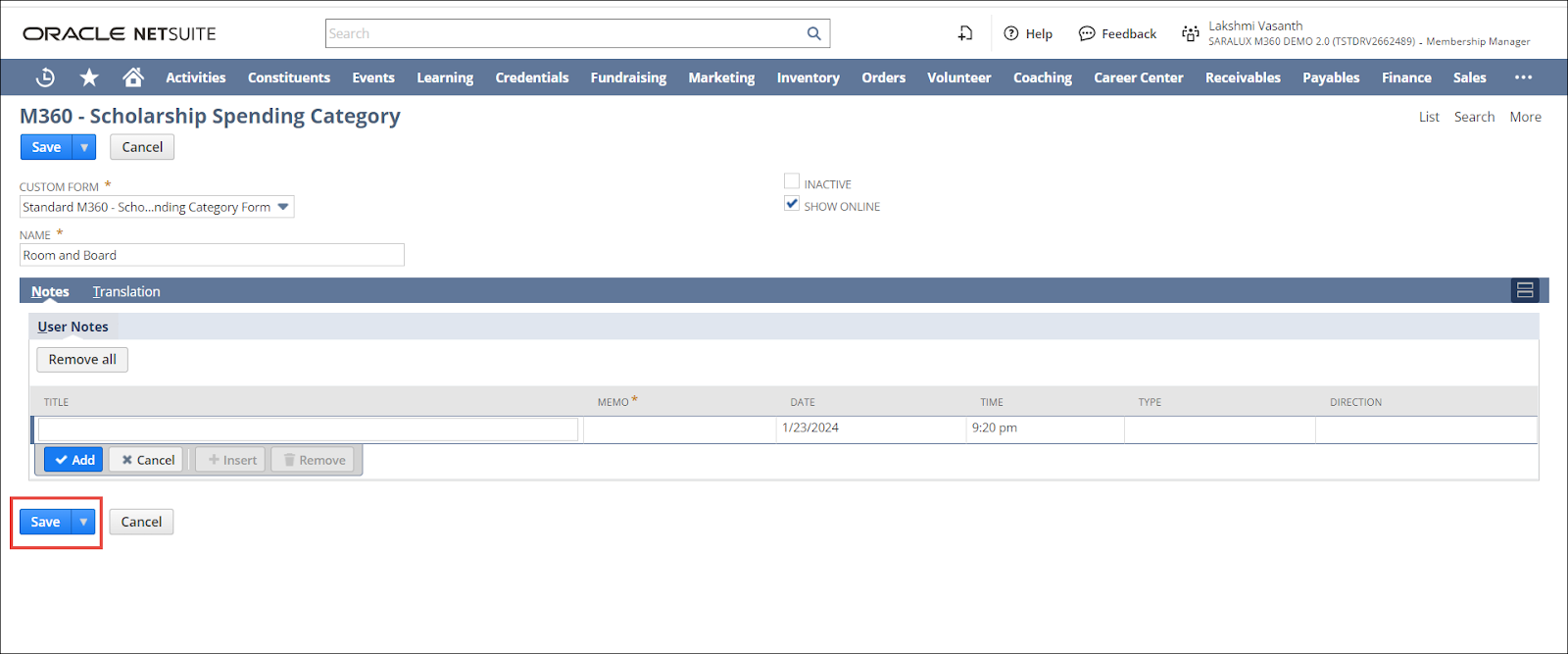Enable the Inactive checkbox
This screenshot has height=654, width=1568.
pyautogui.click(x=792, y=181)
